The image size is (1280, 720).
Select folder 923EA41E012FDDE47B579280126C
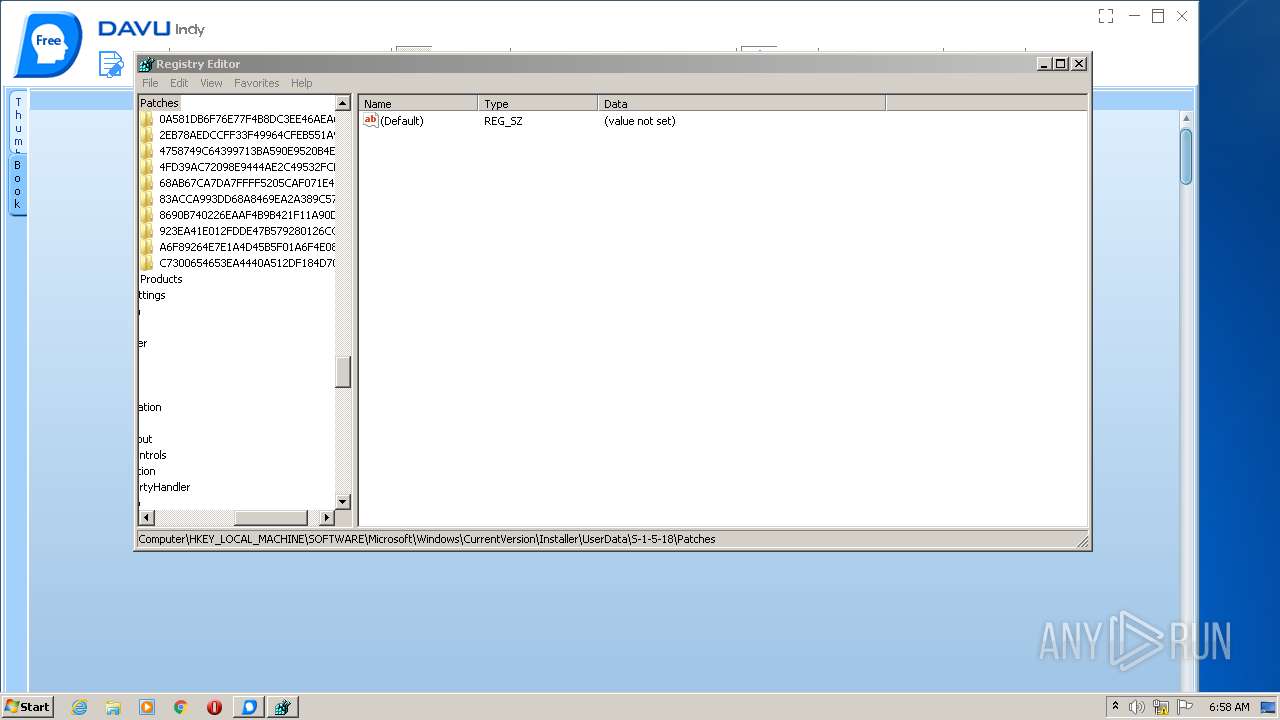click(x=247, y=231)
